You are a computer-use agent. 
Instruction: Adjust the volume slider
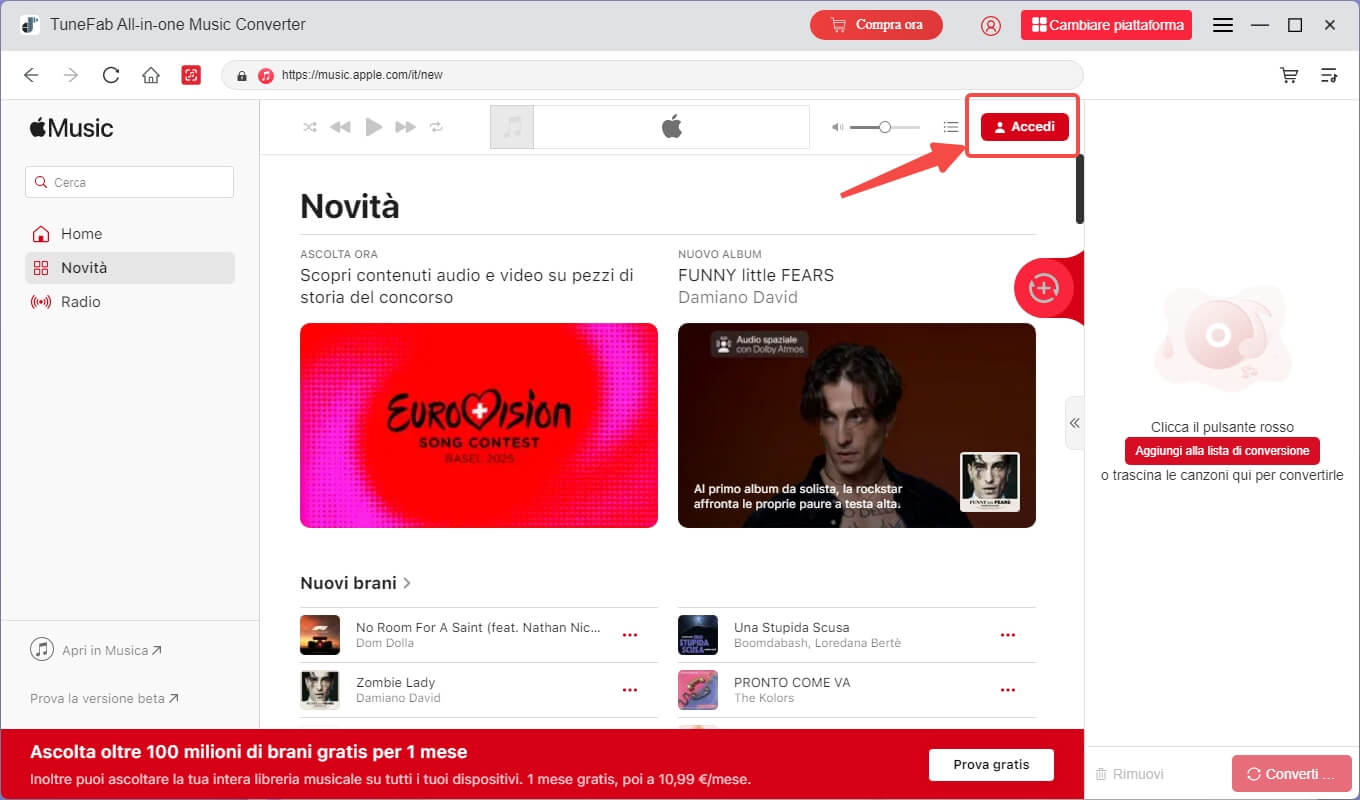pos(885,127)
